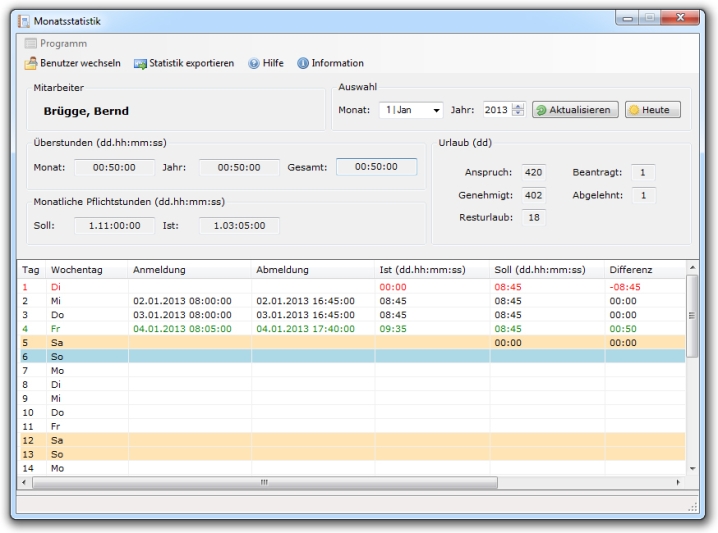The height and width of the screenshot is (533, 718).
Task: Click the horizontal scrollbar right arrow
Action: 678,482
